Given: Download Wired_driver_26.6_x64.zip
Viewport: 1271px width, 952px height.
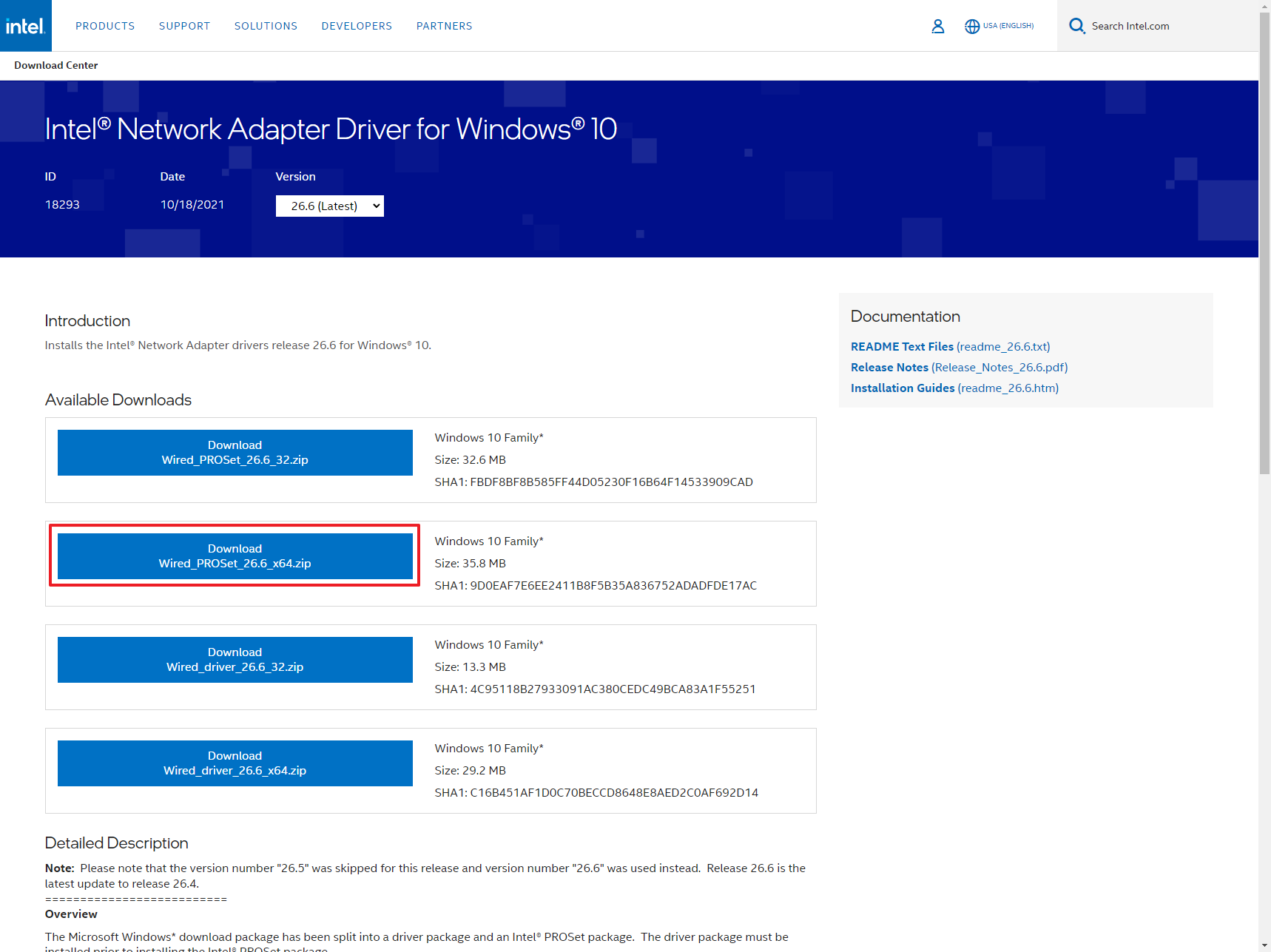Looking at the screenshot, I should coord(235,763).
